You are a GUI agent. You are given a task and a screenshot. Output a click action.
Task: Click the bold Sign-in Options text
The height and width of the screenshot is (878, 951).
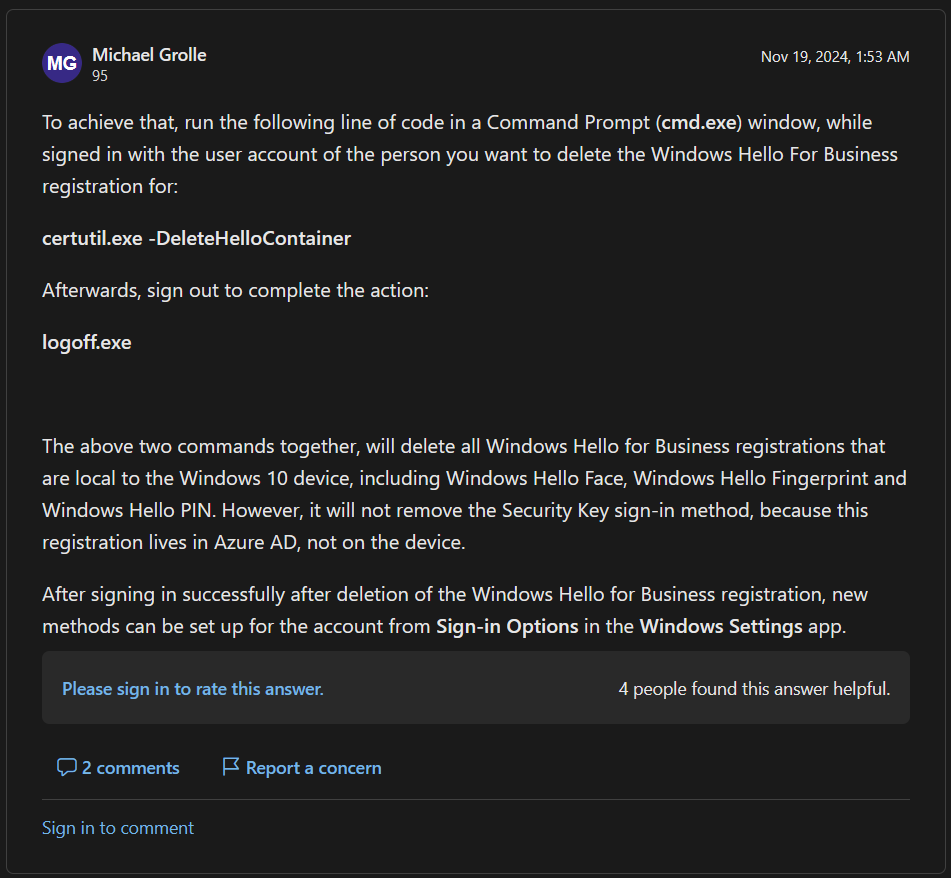pyautogui.click(x=507, y=626)
